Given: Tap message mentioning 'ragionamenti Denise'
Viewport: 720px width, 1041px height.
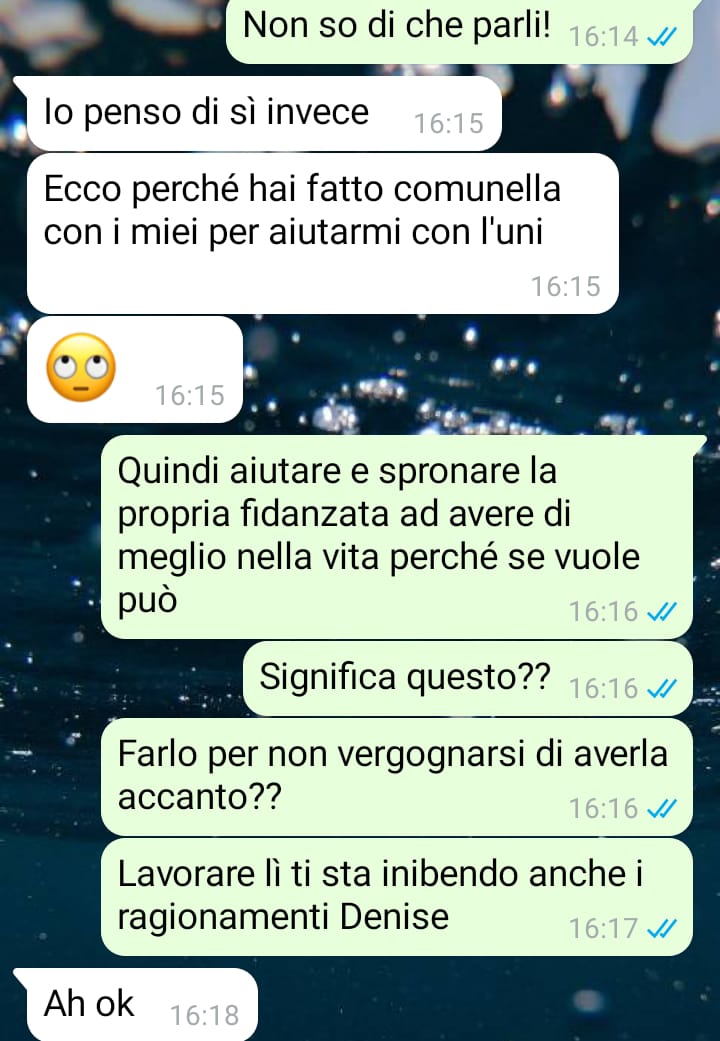Looking at the screenshot, I should pyautogui.click(x=397, y=897).
